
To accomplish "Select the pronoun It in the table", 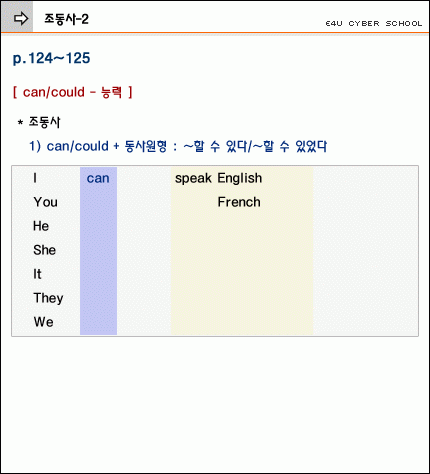I will pyautogui.click(x=37, y=274).
